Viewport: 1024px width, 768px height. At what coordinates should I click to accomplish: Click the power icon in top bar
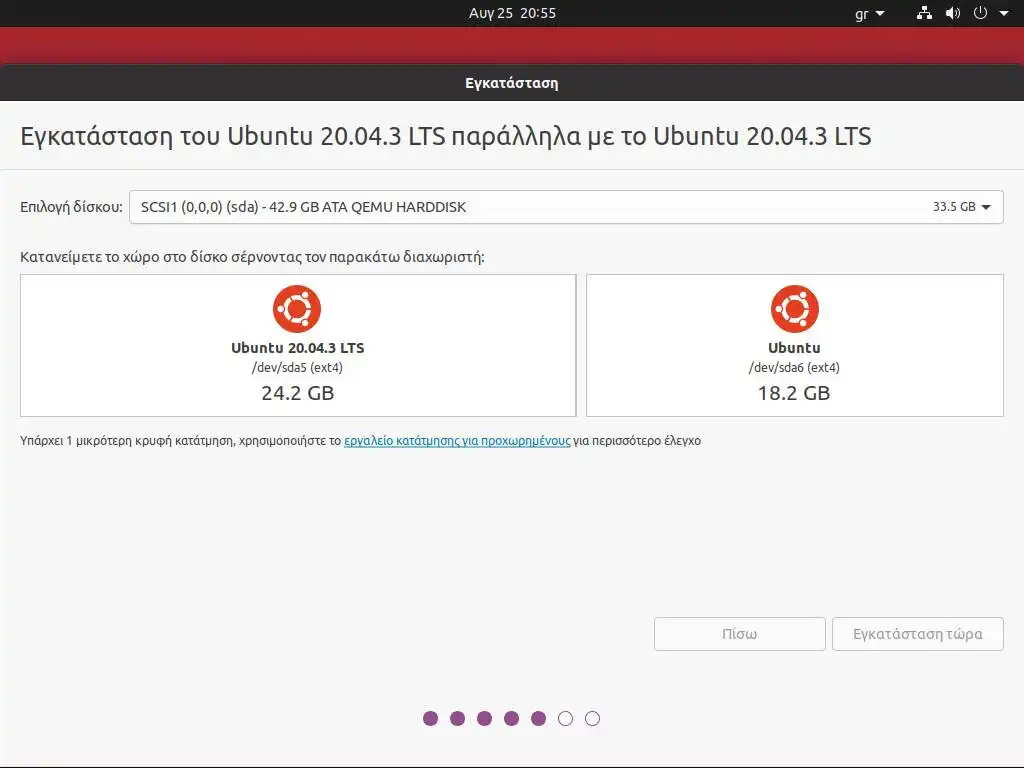tap(980, 13)
